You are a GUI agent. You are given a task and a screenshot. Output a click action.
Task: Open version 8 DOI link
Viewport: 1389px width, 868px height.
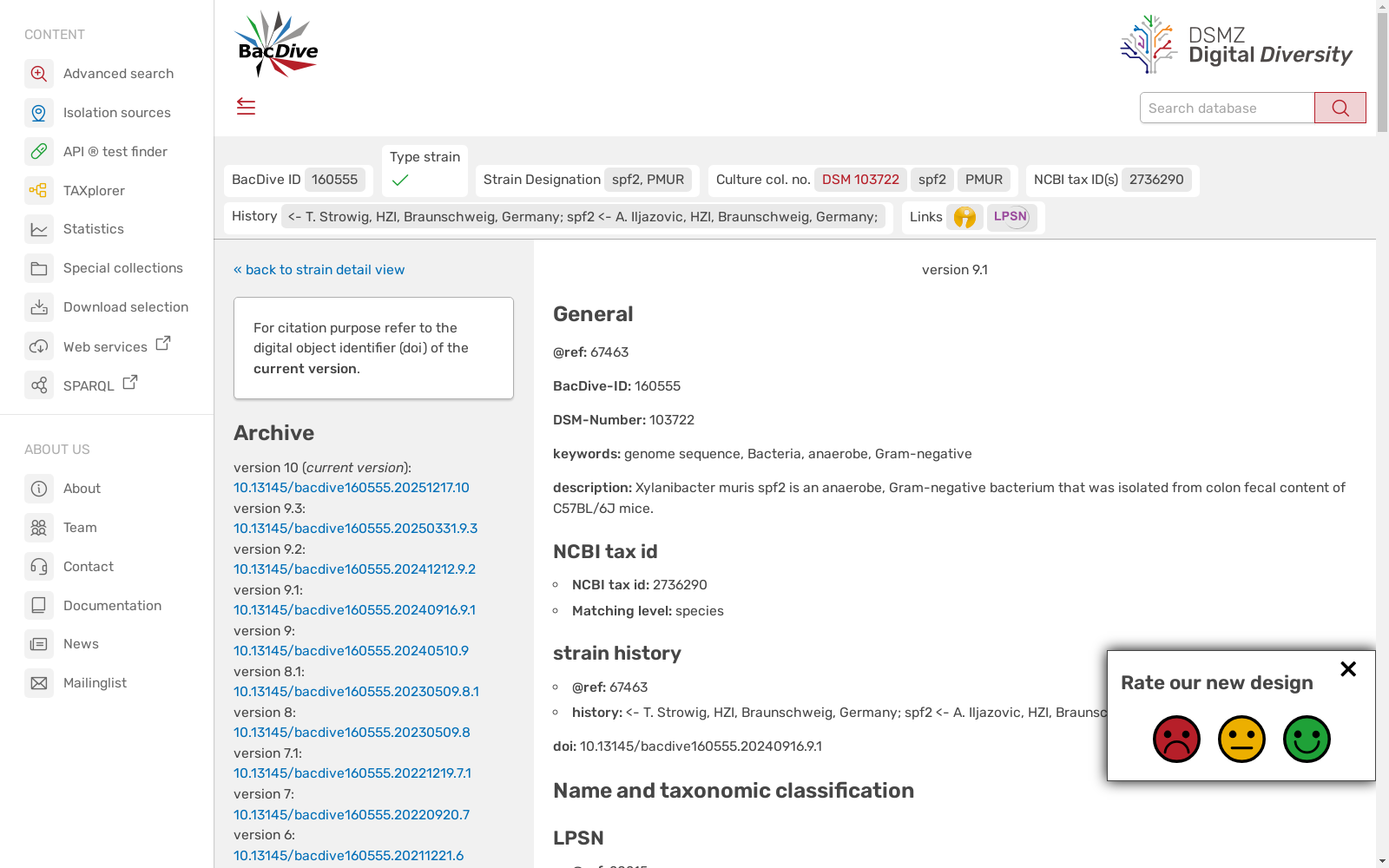point(352,733)
